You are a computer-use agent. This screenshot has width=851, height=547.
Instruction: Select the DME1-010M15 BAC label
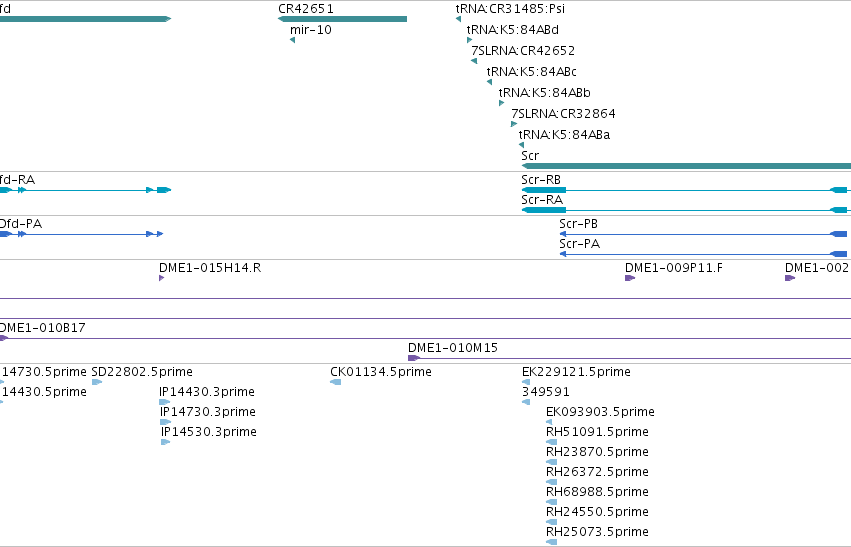point(453,348)
